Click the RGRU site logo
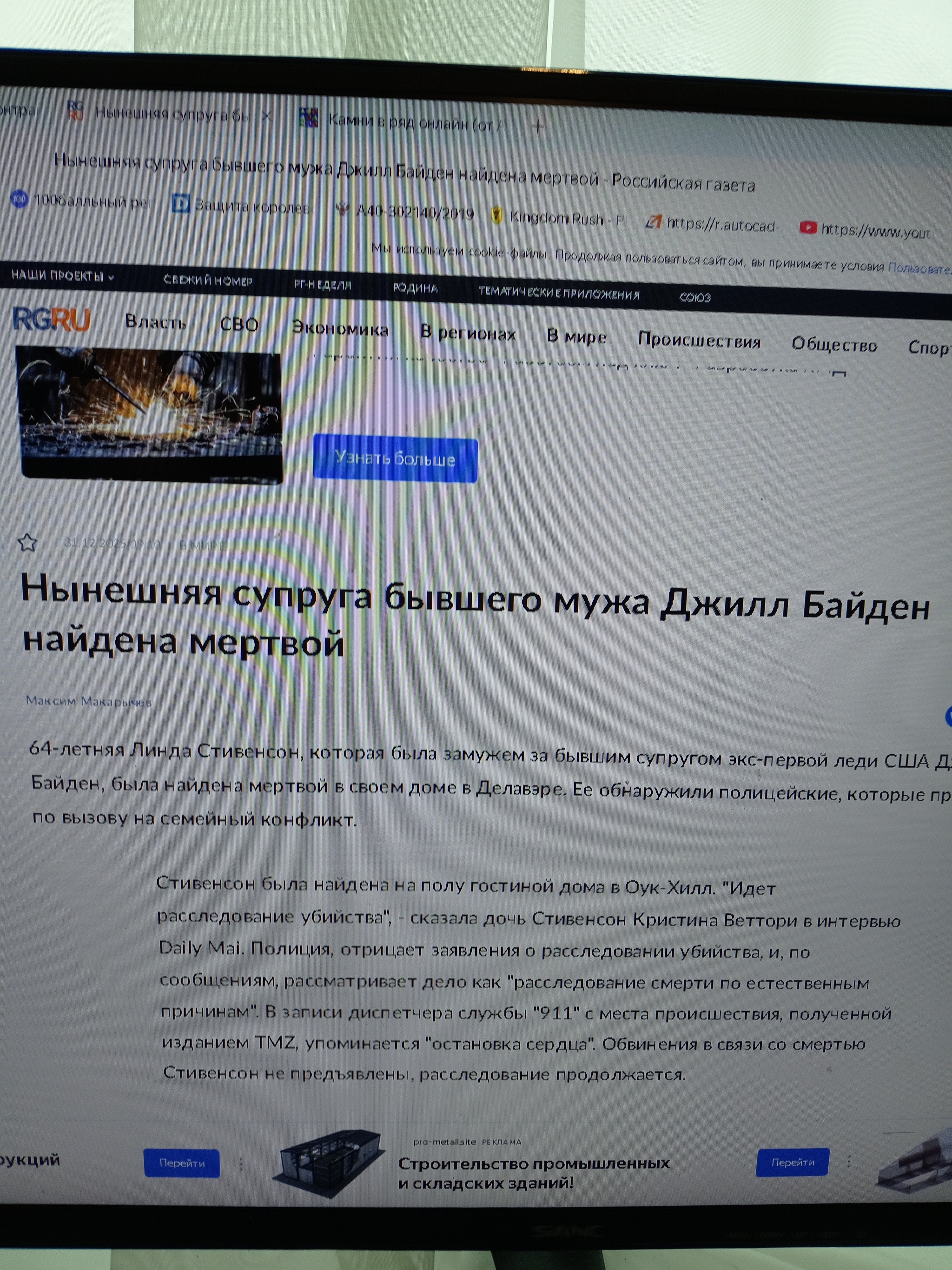The width and height of the screenshot is (952, 1270). [51, 319]
